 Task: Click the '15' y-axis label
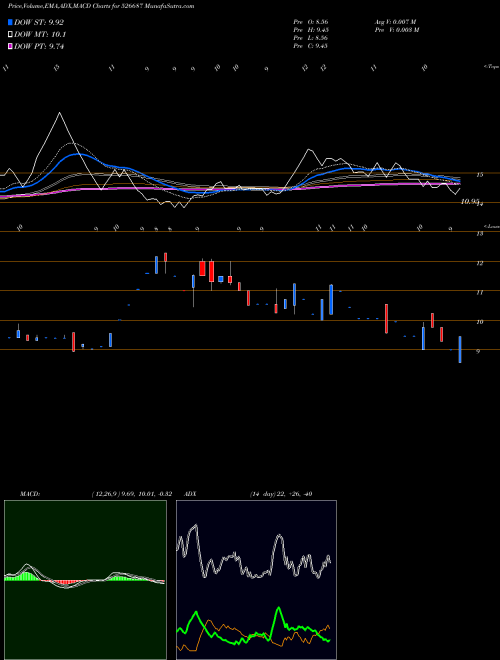[479, 175]
